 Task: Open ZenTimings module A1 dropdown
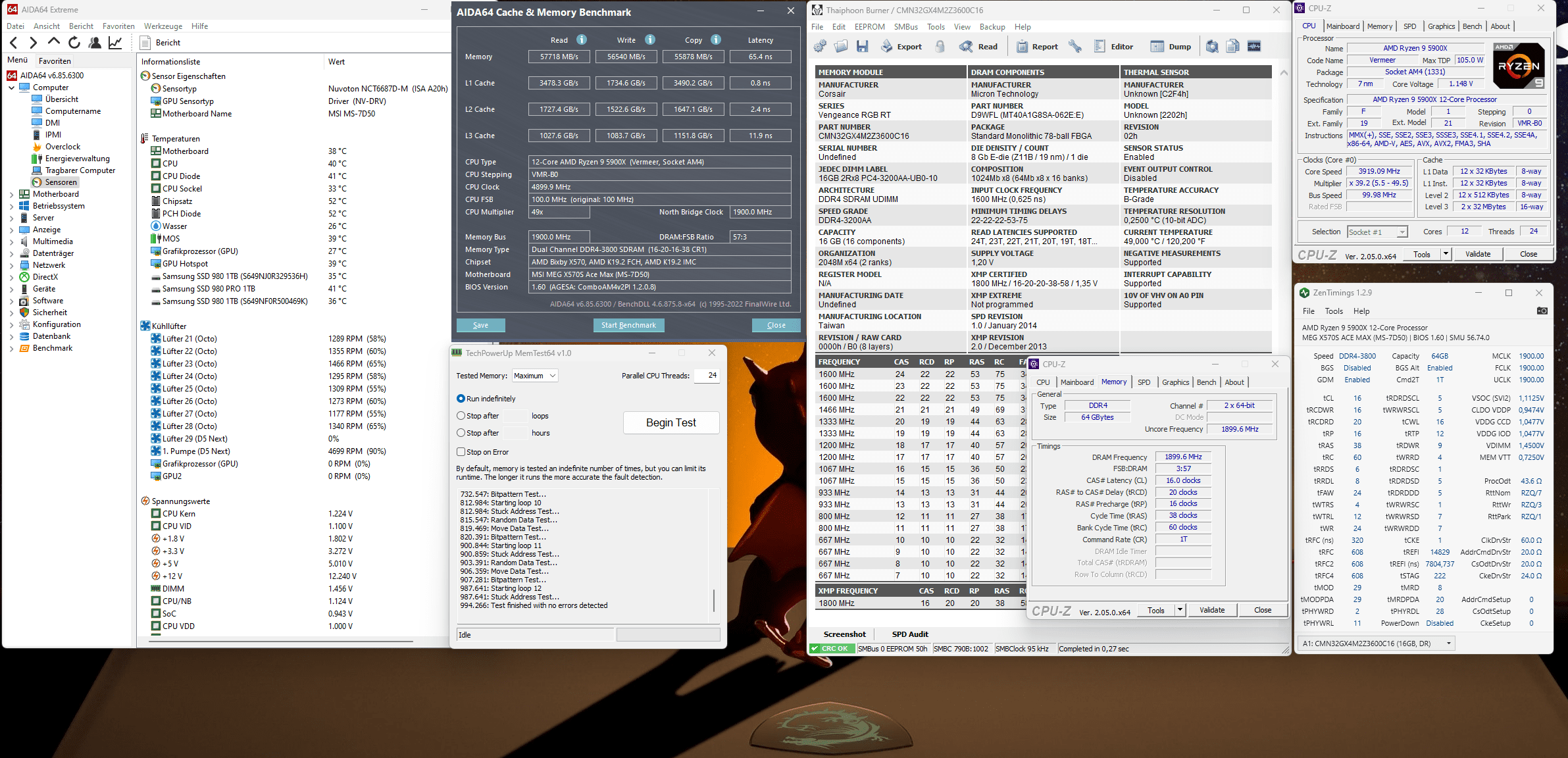coord(1377,644)
